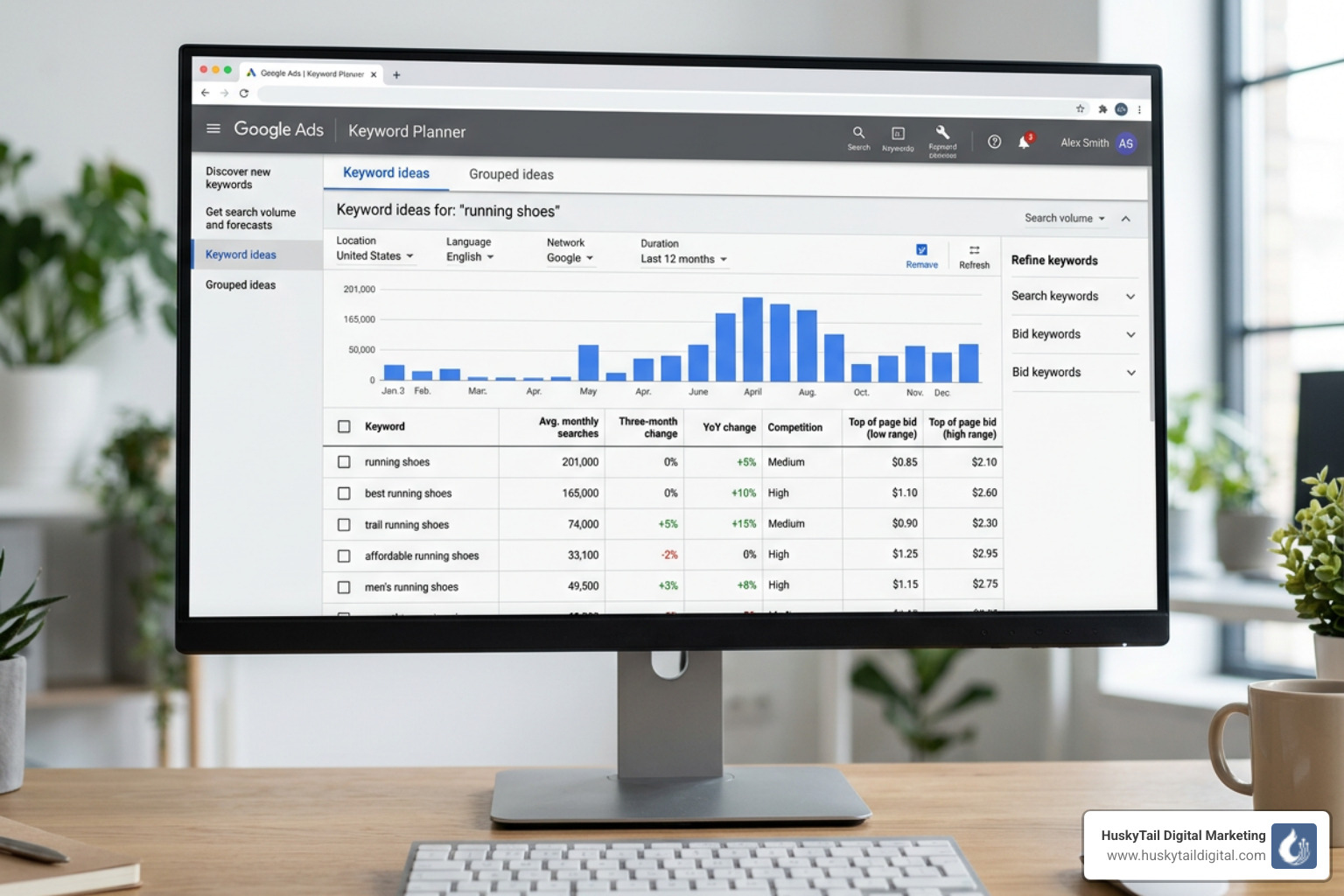
Task: Sort by Competition column header
Action: (794, 428)
